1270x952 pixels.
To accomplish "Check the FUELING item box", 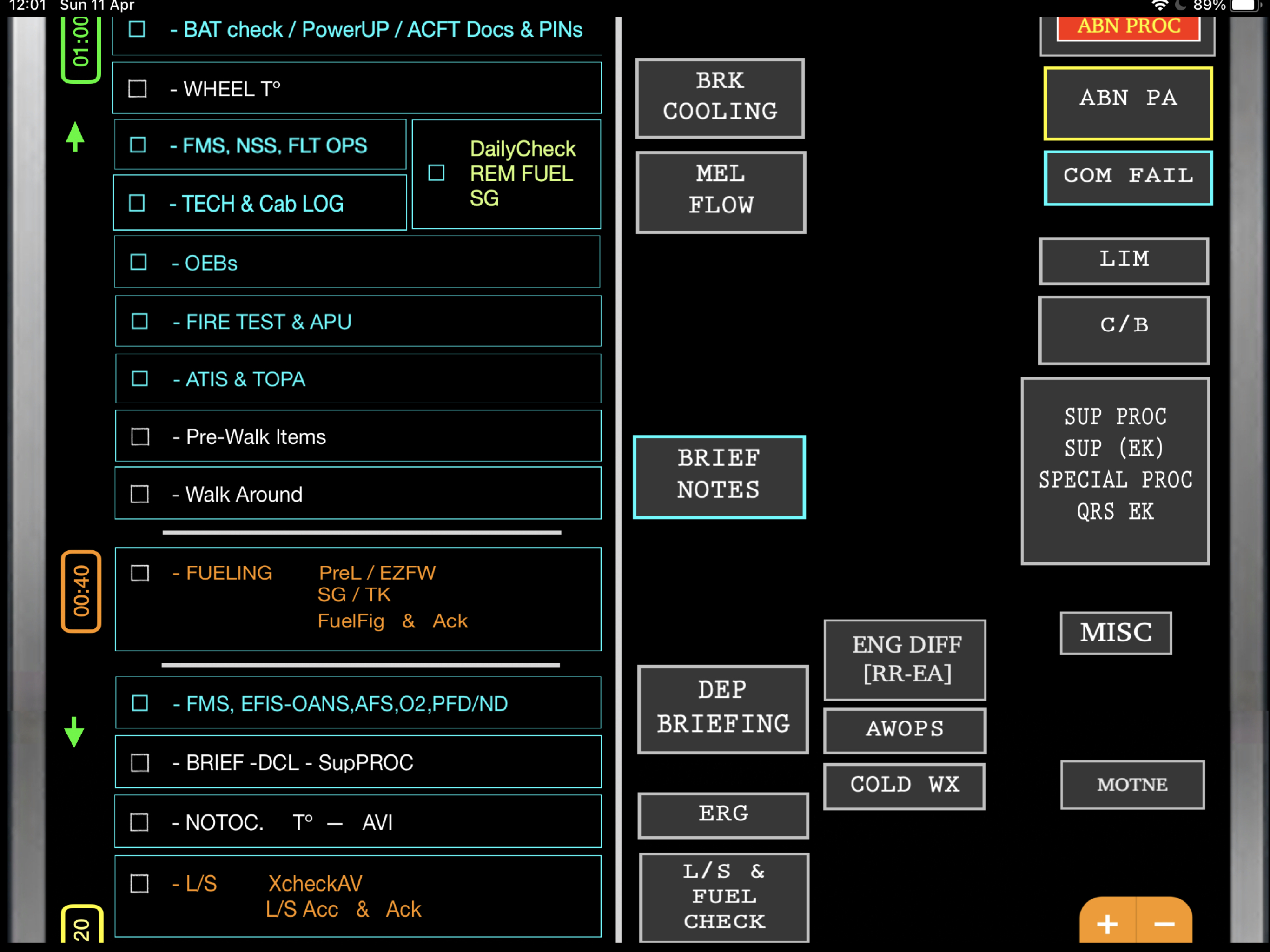I will click(139, 573).
